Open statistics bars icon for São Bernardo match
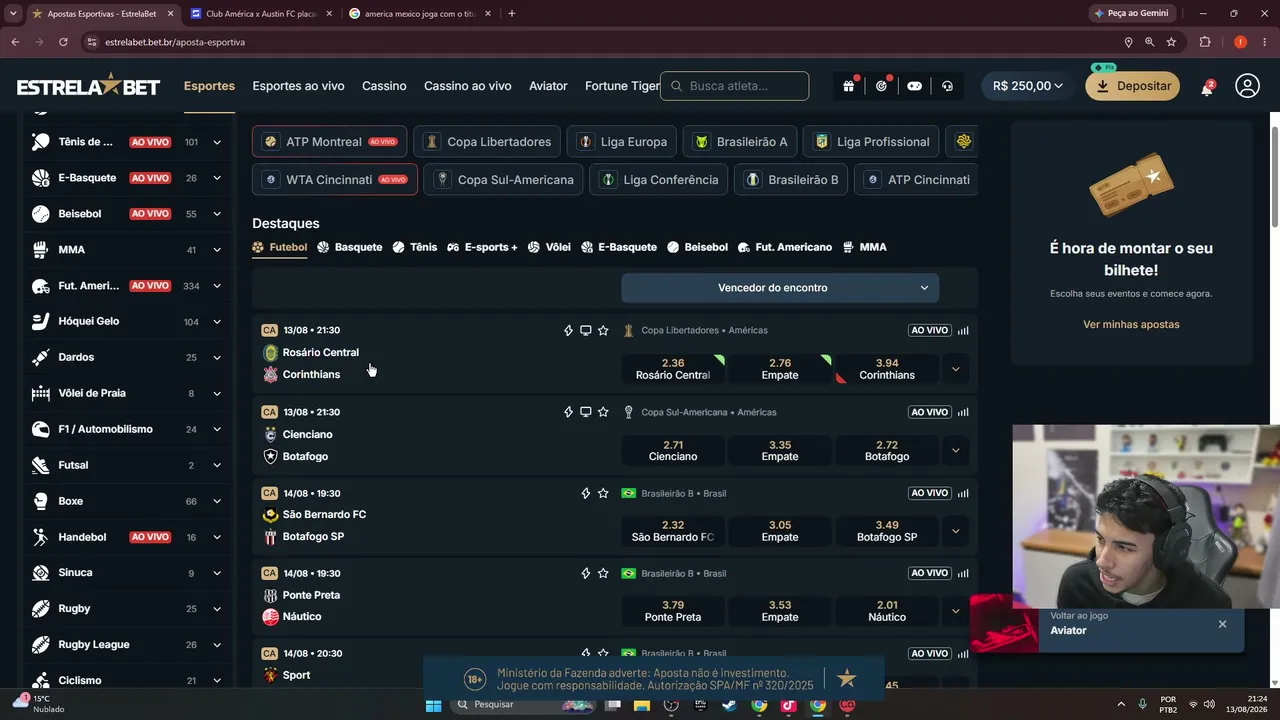1280x720 pixels. click(963, 493)
